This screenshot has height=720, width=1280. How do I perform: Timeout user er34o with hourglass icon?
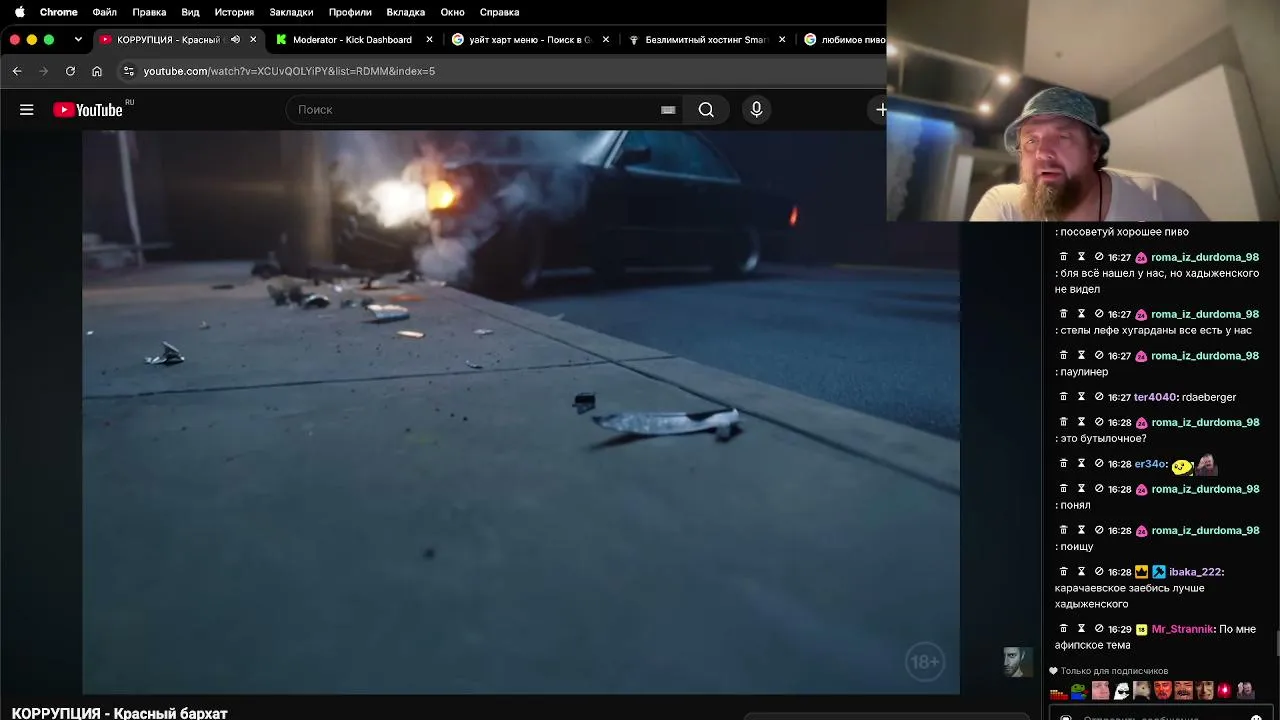1081,464
